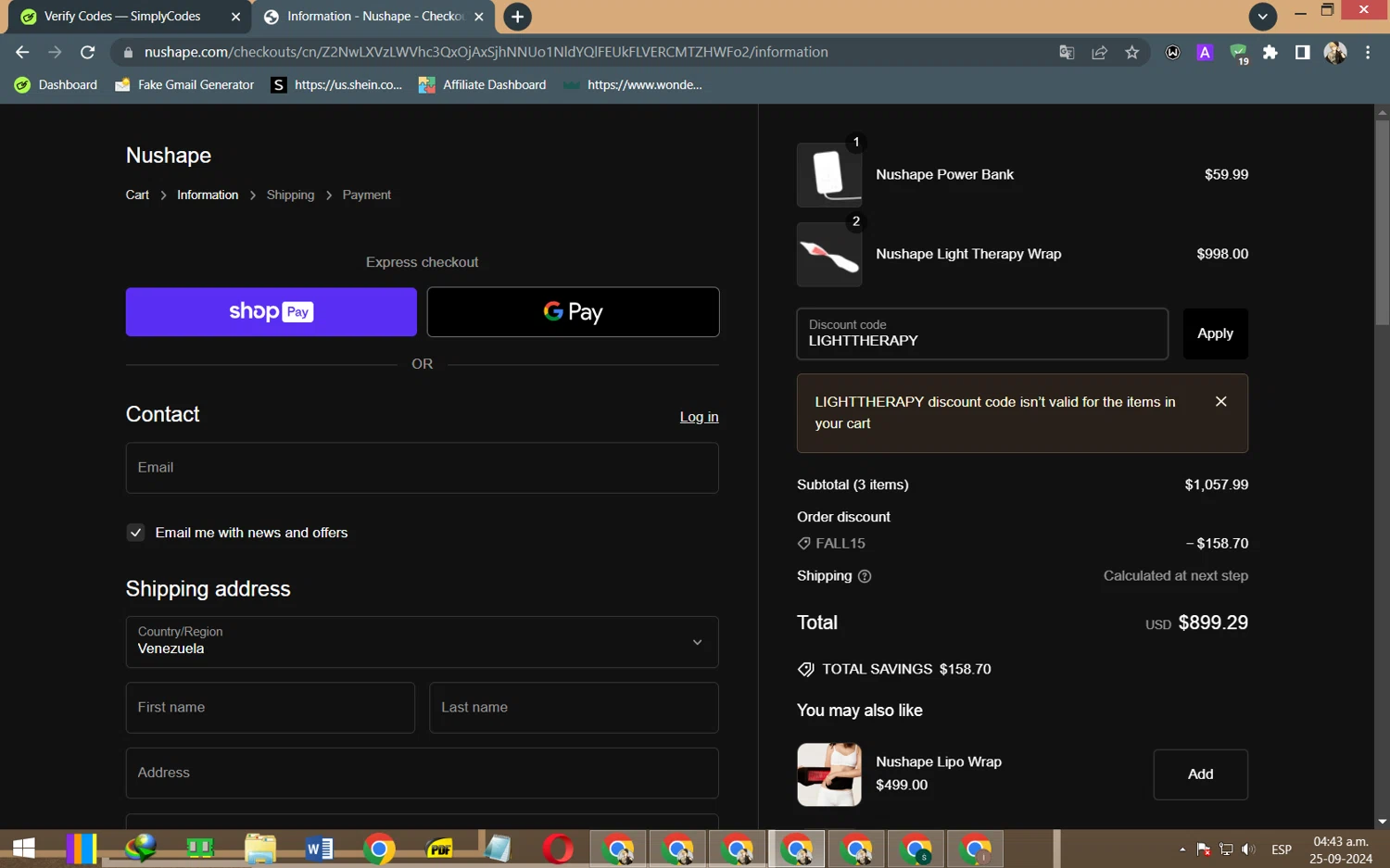The image size is (1390, 868).
Task: Pay with the Shop Pay button
Action: (272, 312)
